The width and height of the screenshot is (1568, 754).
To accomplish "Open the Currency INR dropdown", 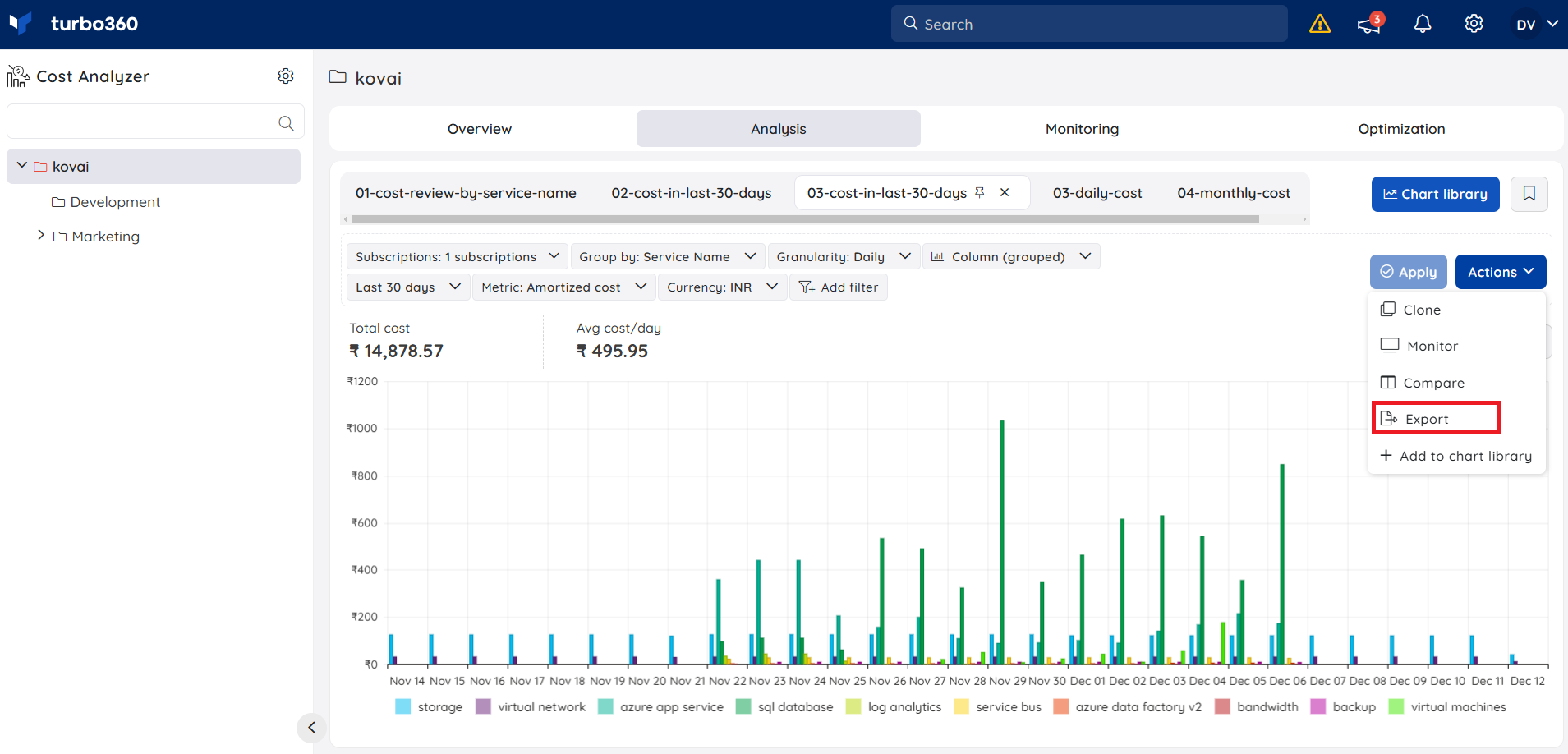I will [x=722, y=287].
